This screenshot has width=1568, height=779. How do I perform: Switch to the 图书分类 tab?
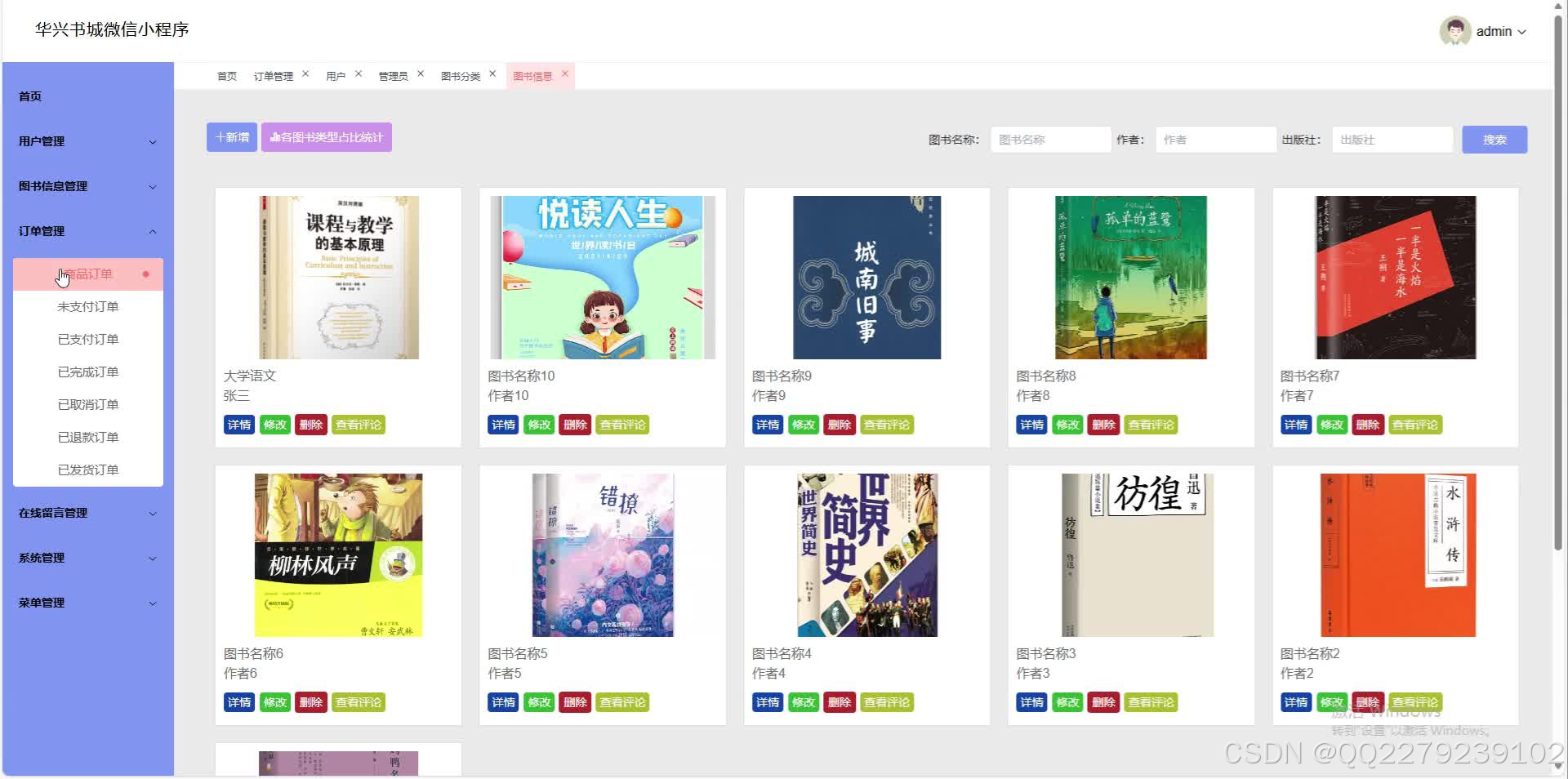pyautogui.click(x=461, y=76)
